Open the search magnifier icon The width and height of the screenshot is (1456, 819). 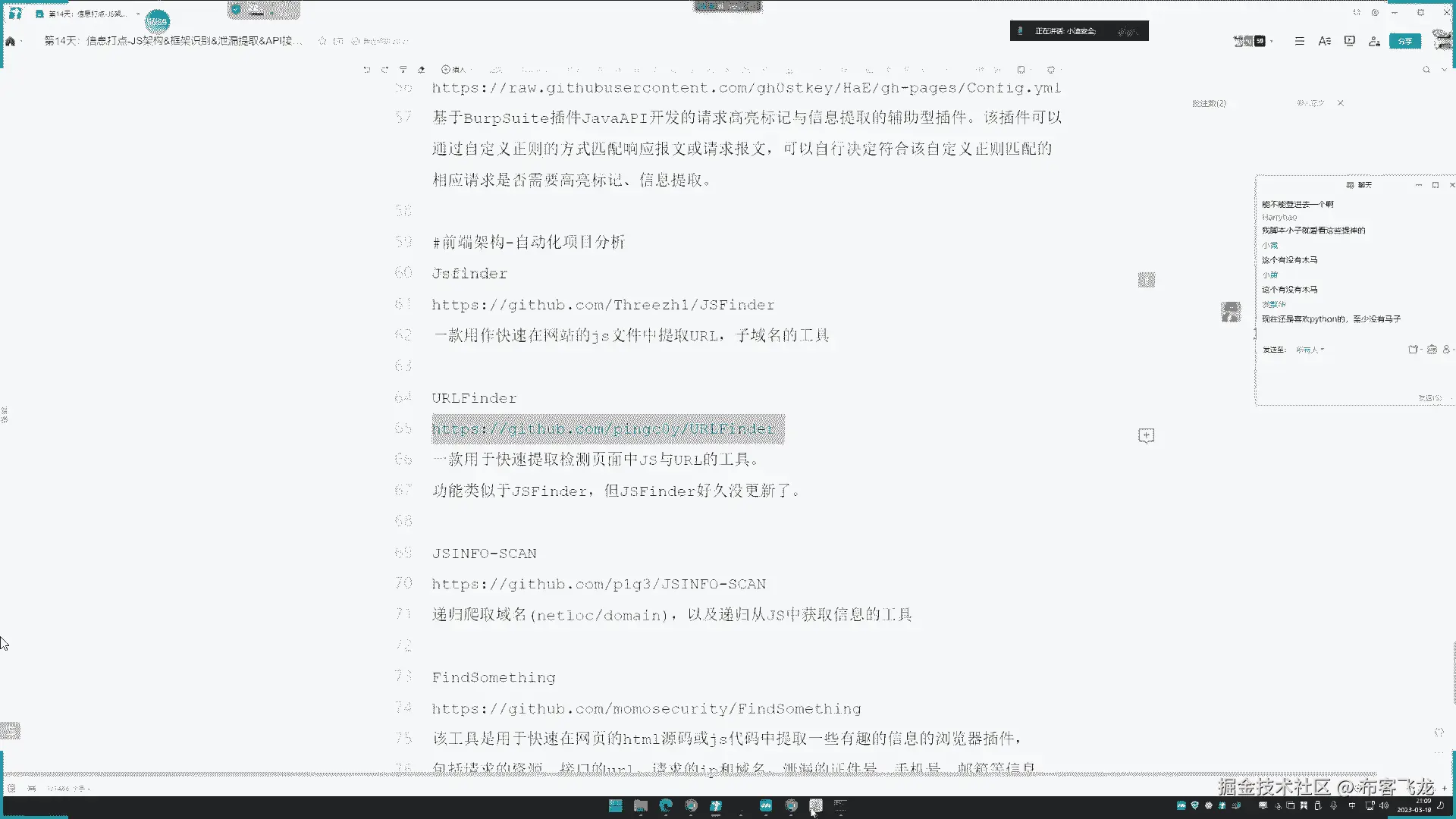[x=1426, y=70]
